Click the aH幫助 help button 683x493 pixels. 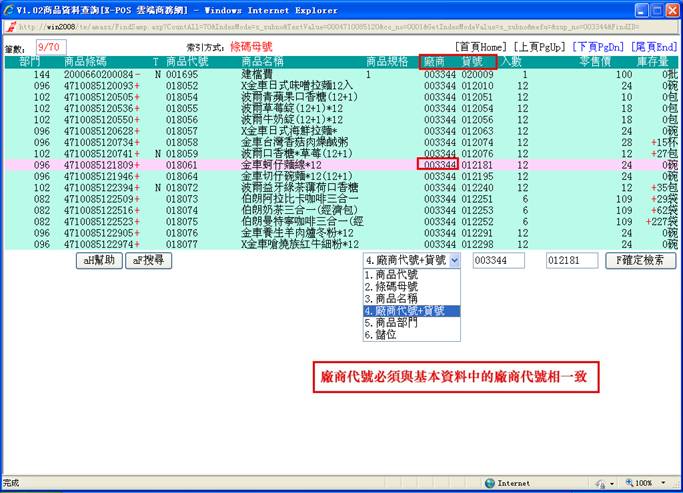(99, 260)
